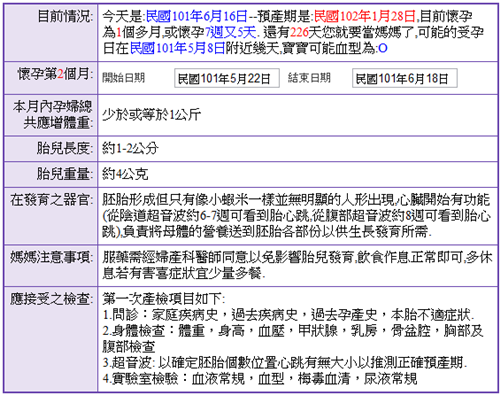Screen dimensions: 500x395
Task: Click the 目前情況 row label
Action: (x=65, y=16)
